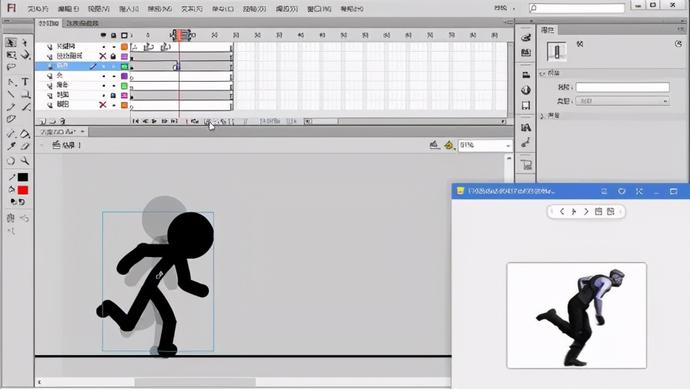Image resolution: width=690 pixels, height=389 pixels.
Task: Play the timeline animation
Action: (154, 121)
